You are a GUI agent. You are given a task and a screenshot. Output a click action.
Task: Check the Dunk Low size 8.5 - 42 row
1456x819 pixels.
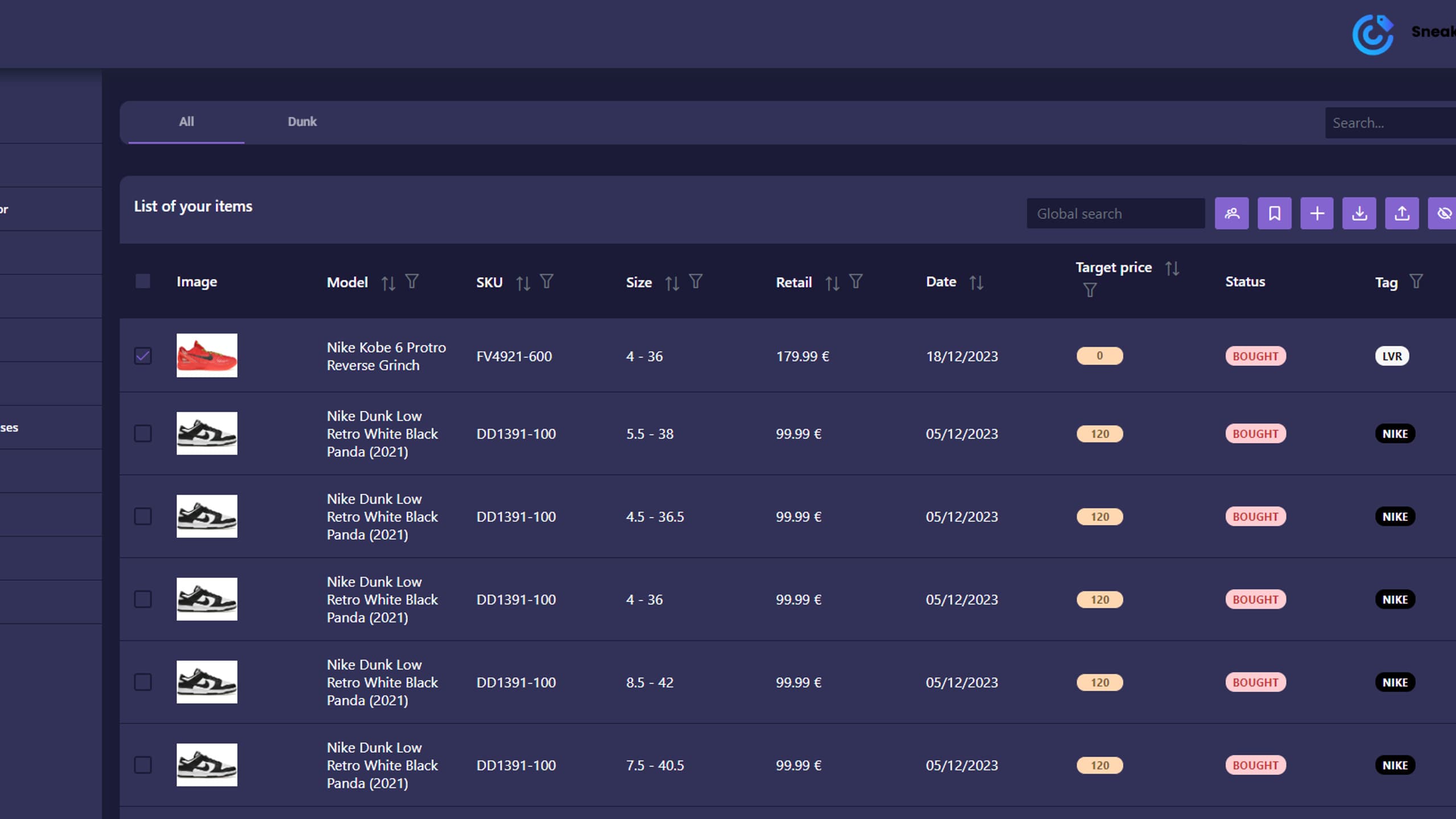(143, 682)
